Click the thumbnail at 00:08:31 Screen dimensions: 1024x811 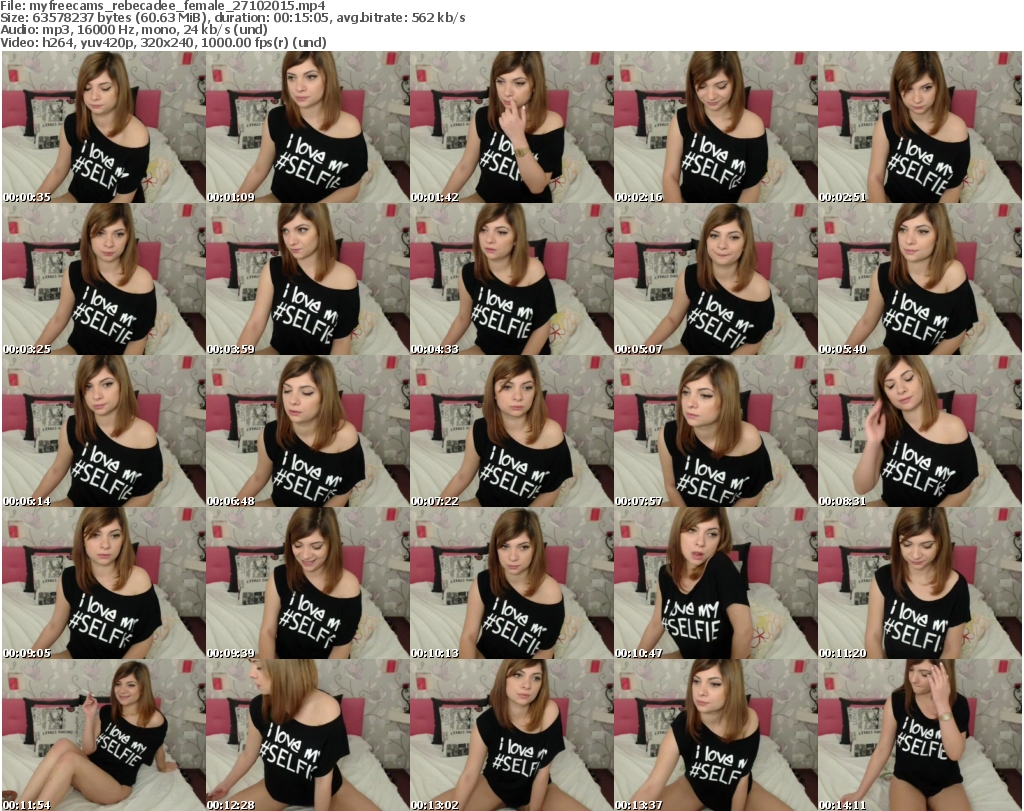tap(919, 431)
